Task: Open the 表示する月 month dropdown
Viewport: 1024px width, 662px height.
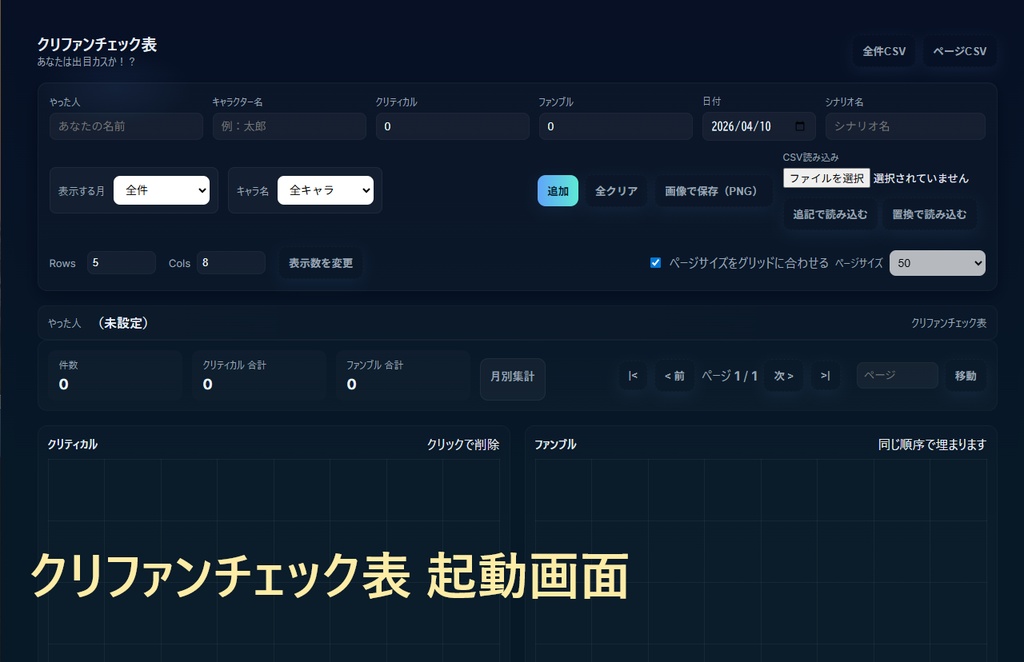Action: [x=161, y=190]
